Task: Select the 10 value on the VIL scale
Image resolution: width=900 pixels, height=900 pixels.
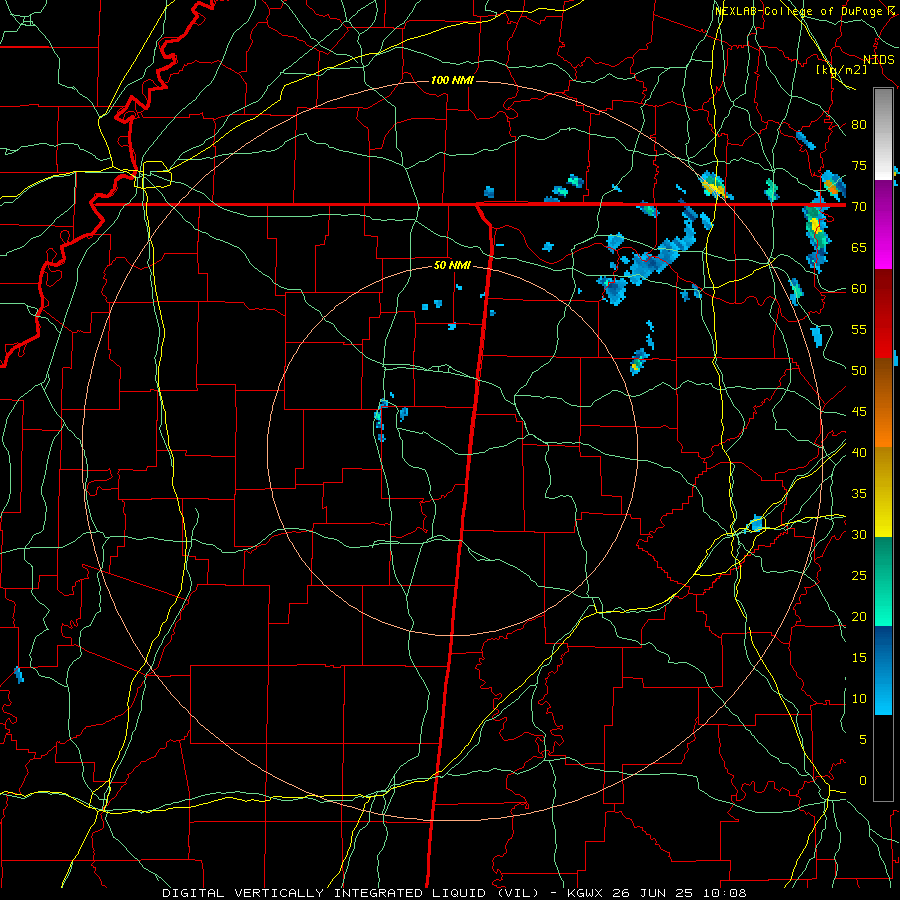Action: [859, 699]
